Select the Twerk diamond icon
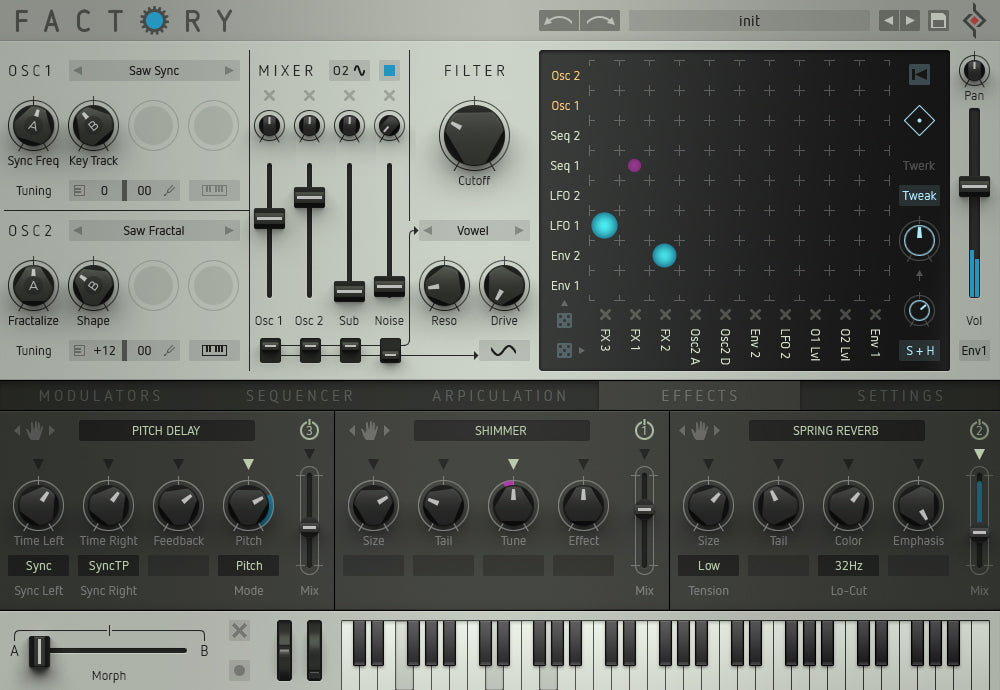 click(x=918, y=118)
